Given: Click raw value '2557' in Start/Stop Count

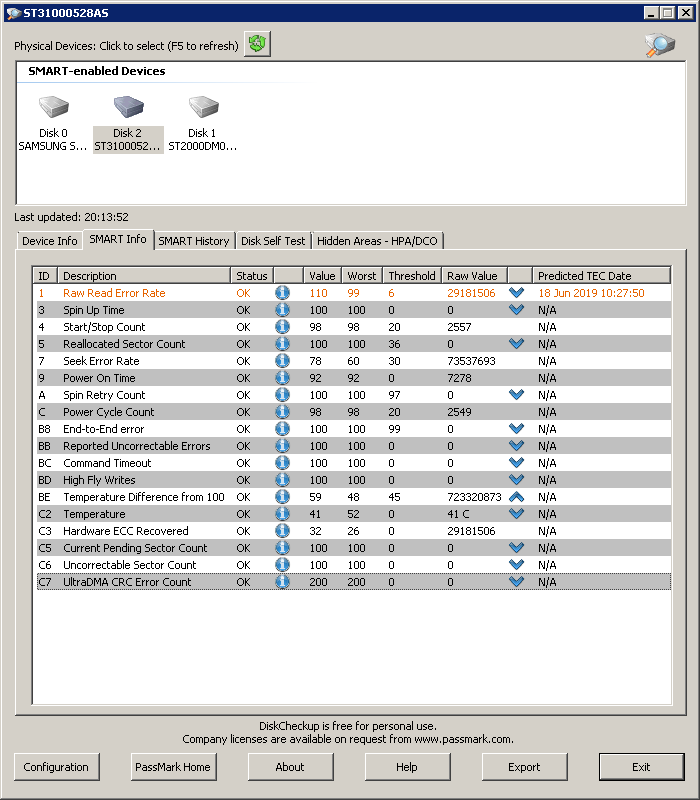Looking at the screenshot, I should (459, 327).
